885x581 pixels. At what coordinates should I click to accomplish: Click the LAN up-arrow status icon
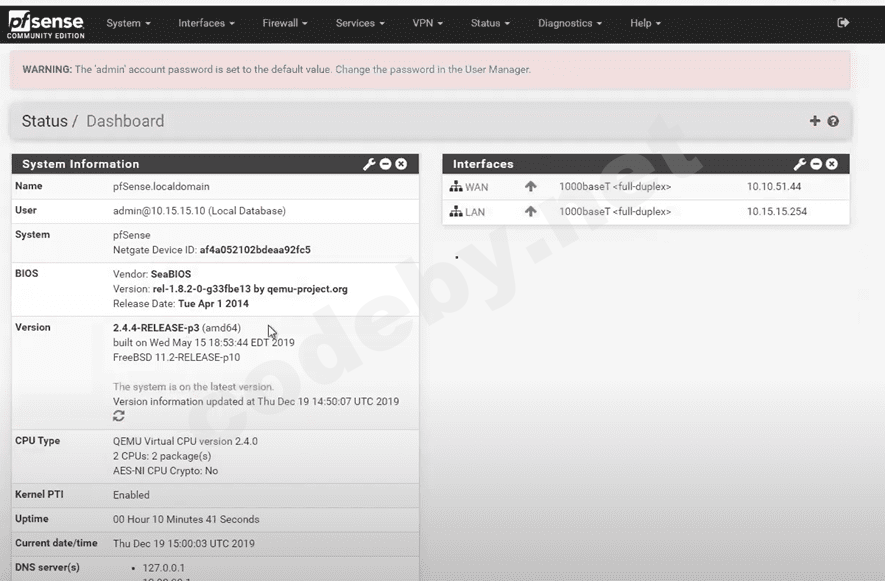(x=531, y=212)
